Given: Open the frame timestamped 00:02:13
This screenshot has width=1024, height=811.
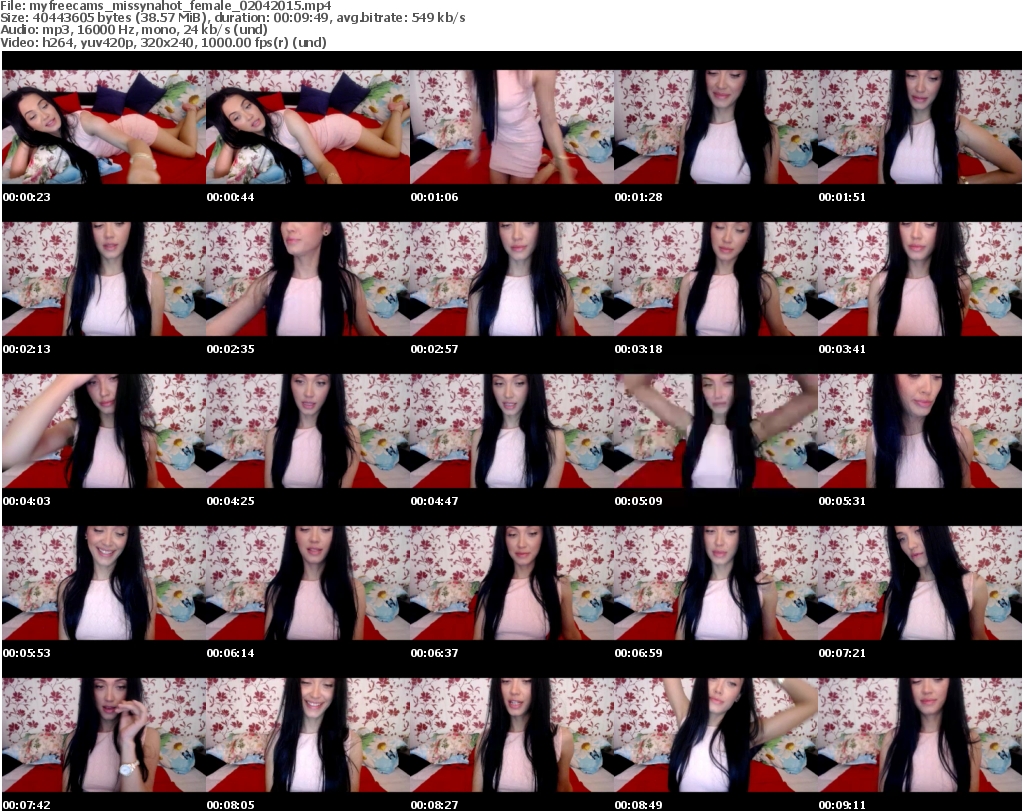Looking at the screenshot, I should pos(104,279).
